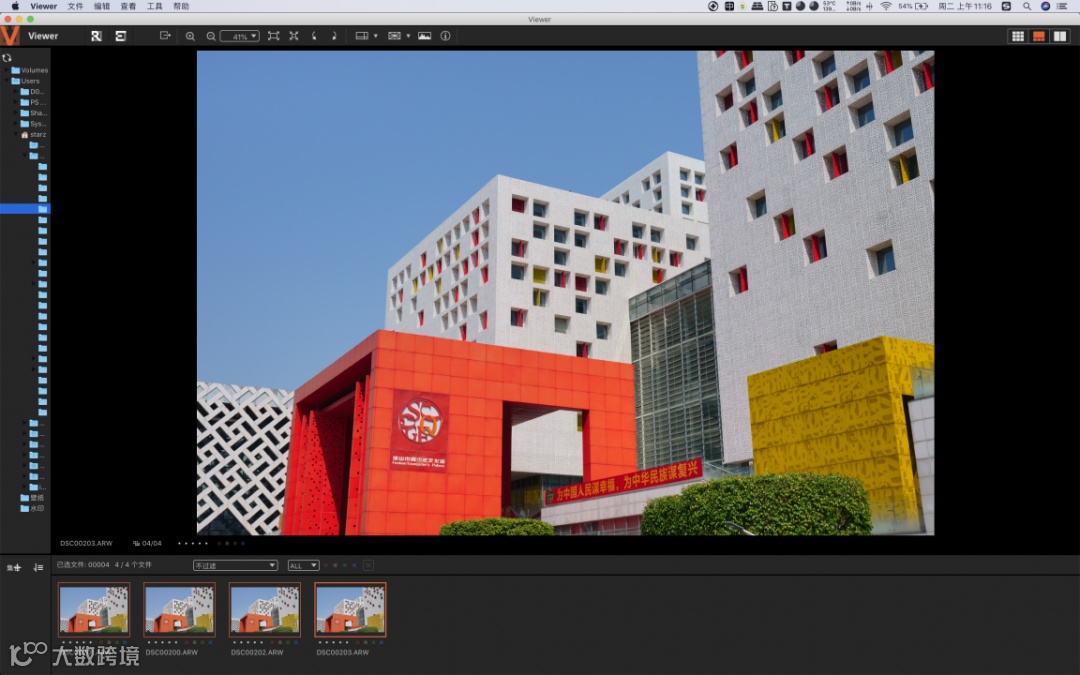Click the Viewer V logo icon
1080x675 pixels.
(10, 36)
